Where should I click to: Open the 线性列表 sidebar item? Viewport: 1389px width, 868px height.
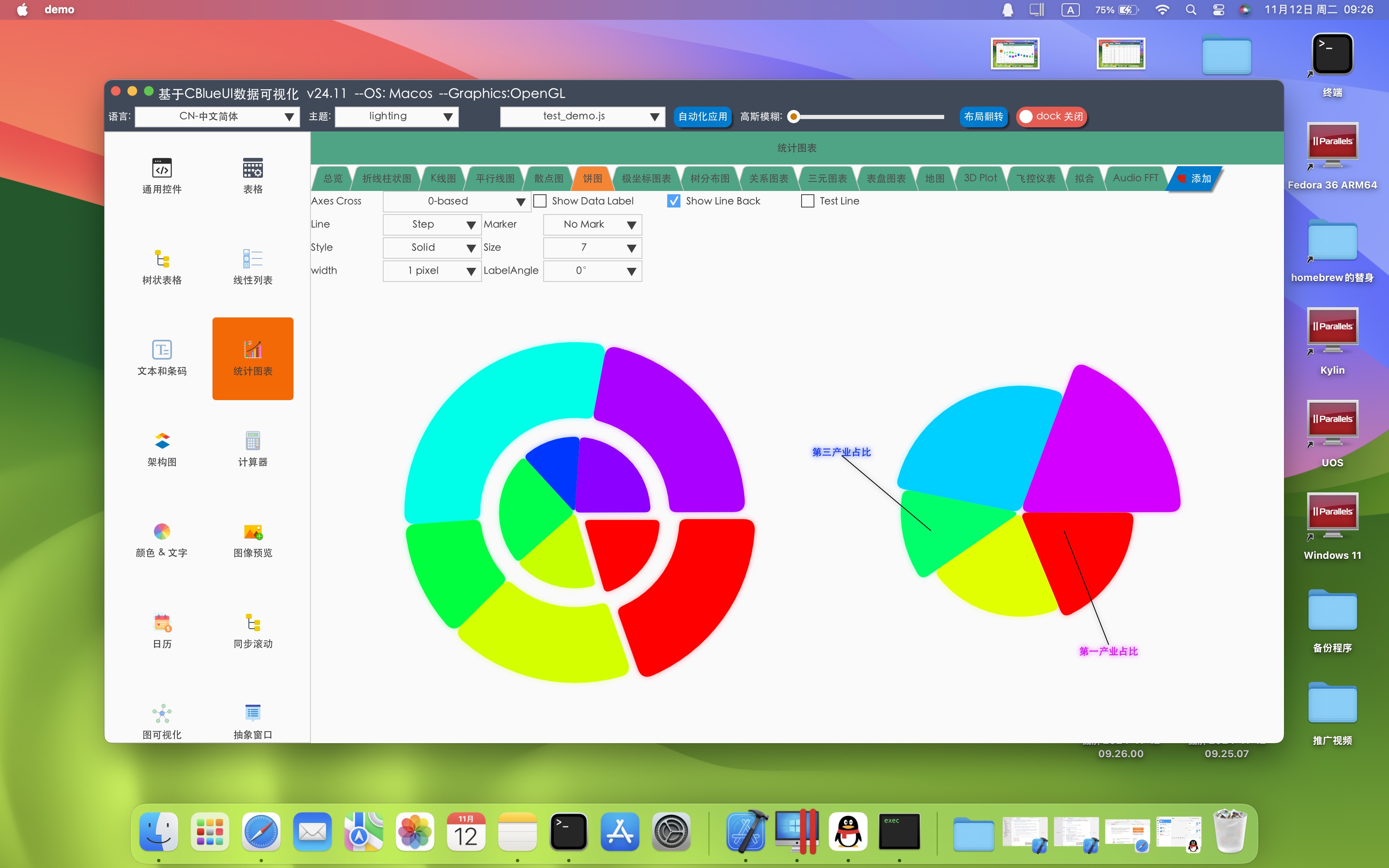[253, 267]
